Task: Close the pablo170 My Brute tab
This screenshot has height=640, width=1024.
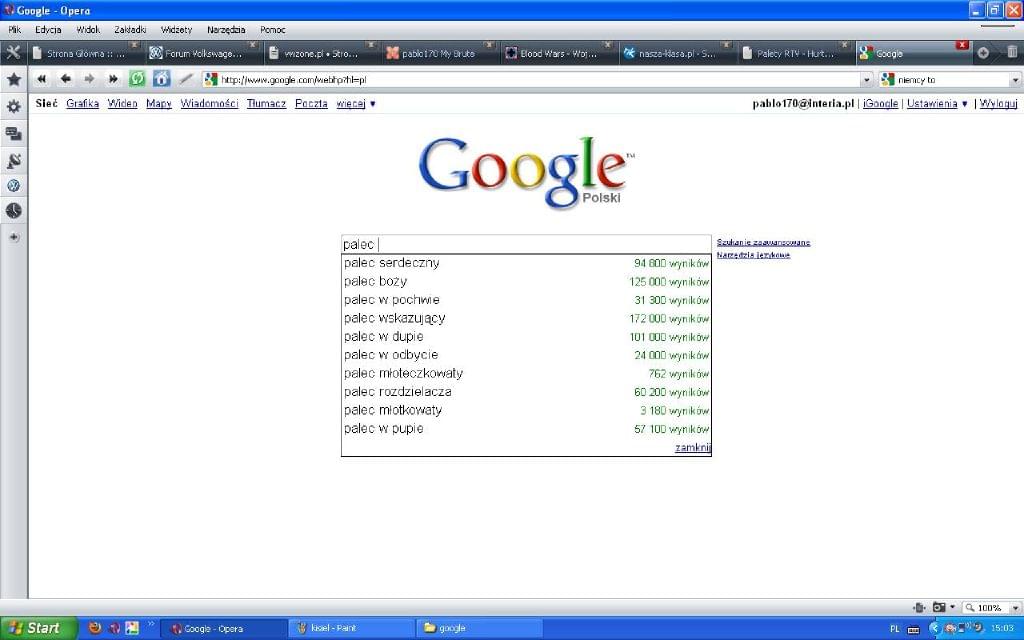Action: (x=489, y=44)
